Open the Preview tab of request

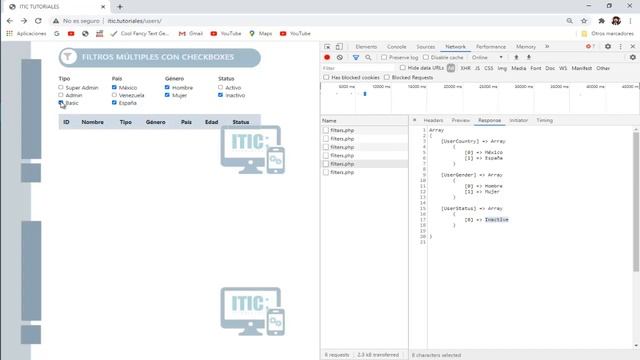click(460, 120)
